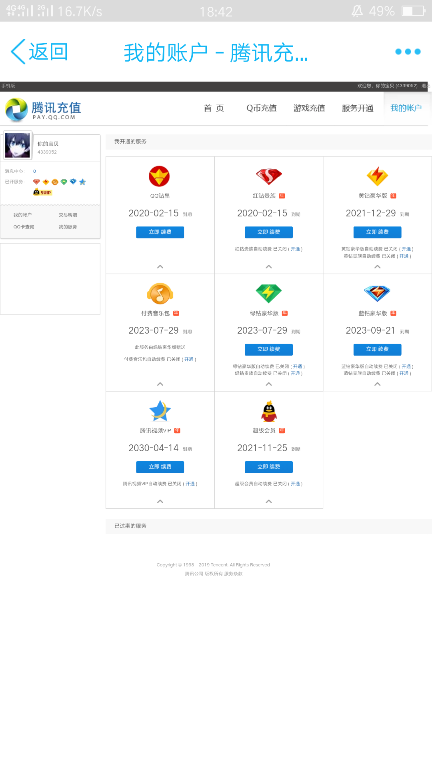
Task: Click renew button under 2021-11-25
Action: coord(268,467)
